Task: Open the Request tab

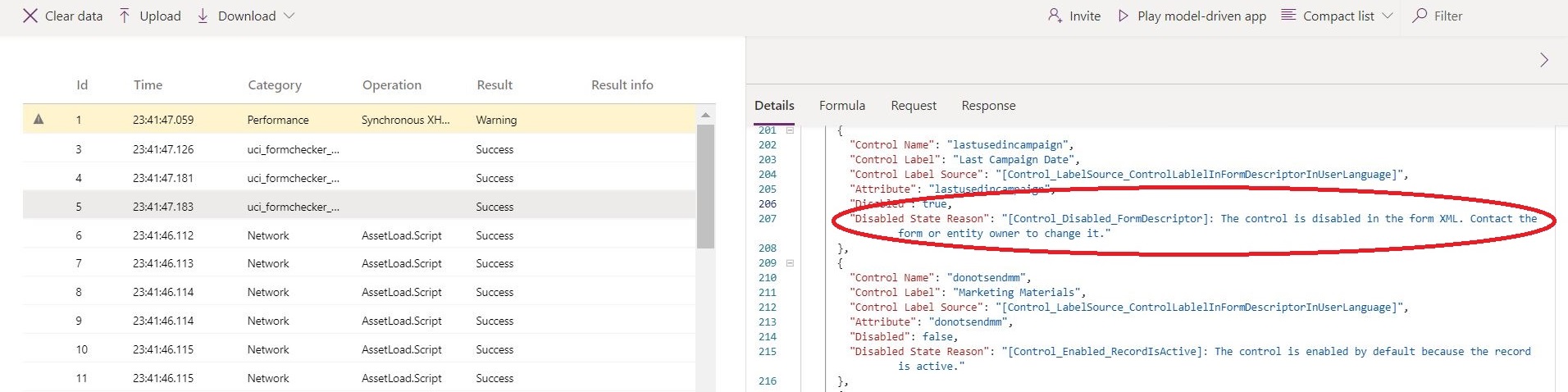Action: [x=913, y=106]
